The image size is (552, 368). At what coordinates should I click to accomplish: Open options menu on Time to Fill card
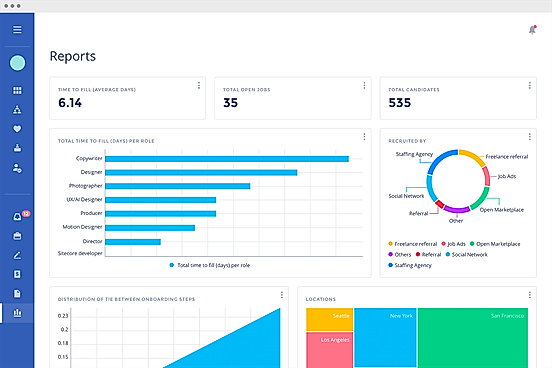(x=199, y=85)
